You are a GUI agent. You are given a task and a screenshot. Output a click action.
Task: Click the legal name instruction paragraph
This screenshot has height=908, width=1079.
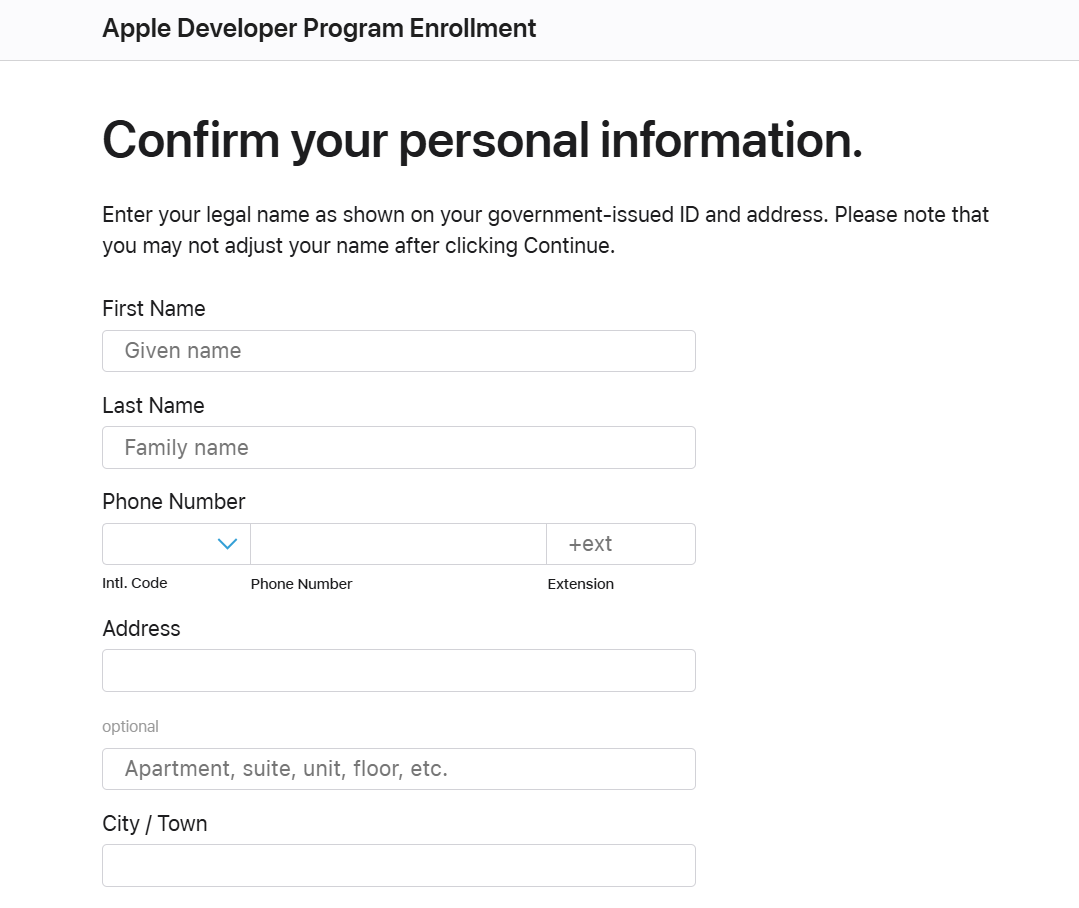(545, 230)
